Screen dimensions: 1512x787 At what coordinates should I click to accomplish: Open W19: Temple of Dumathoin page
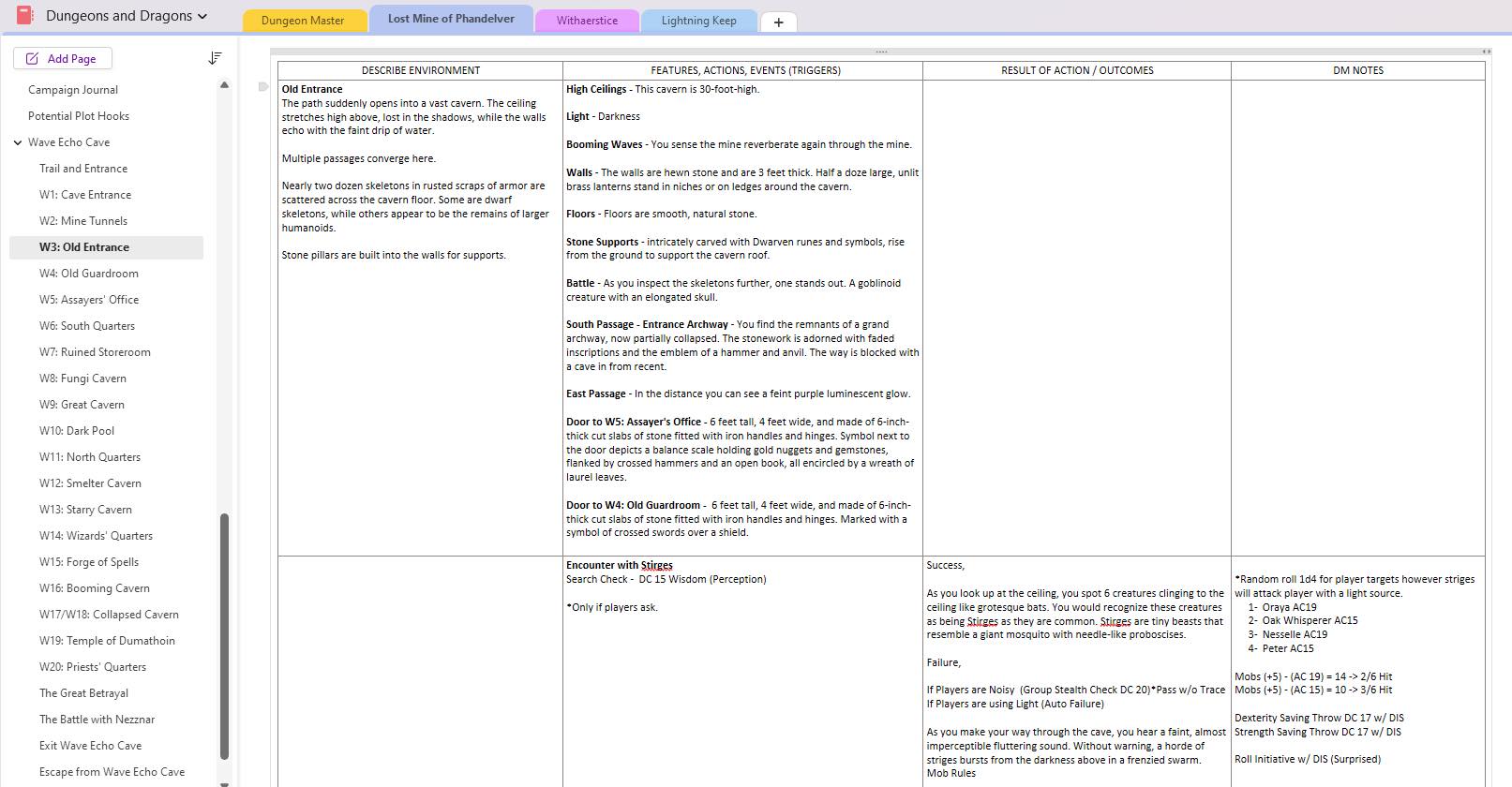[x=107, y=641]
